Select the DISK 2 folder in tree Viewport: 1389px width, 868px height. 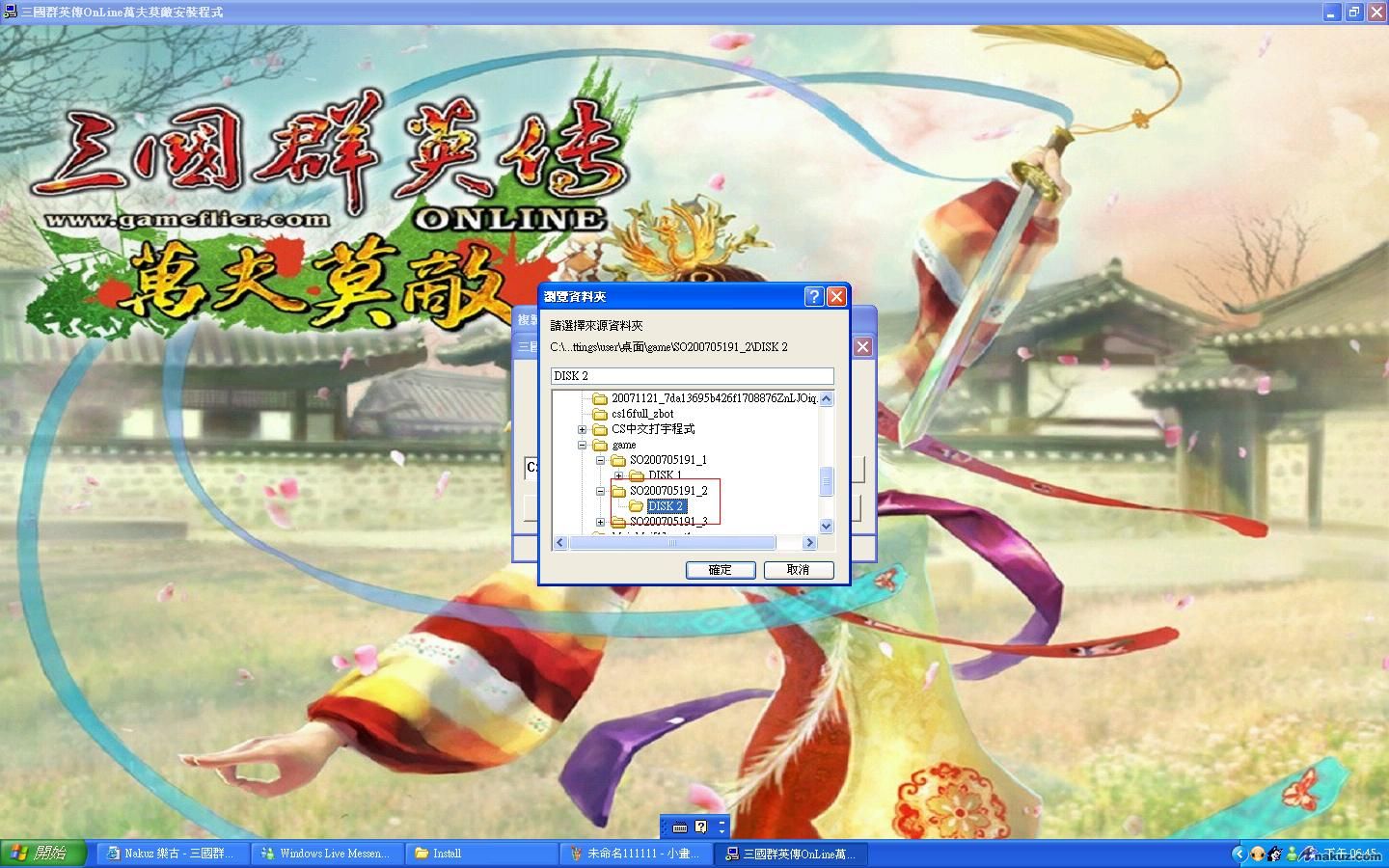click(666, 506)
